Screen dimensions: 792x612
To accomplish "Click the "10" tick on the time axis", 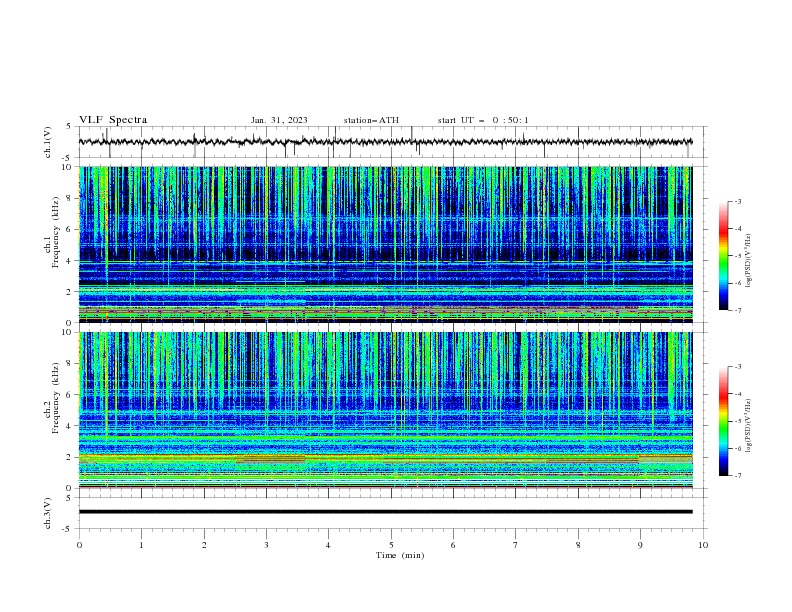I will pyautogui.click(x=703, y=545).
